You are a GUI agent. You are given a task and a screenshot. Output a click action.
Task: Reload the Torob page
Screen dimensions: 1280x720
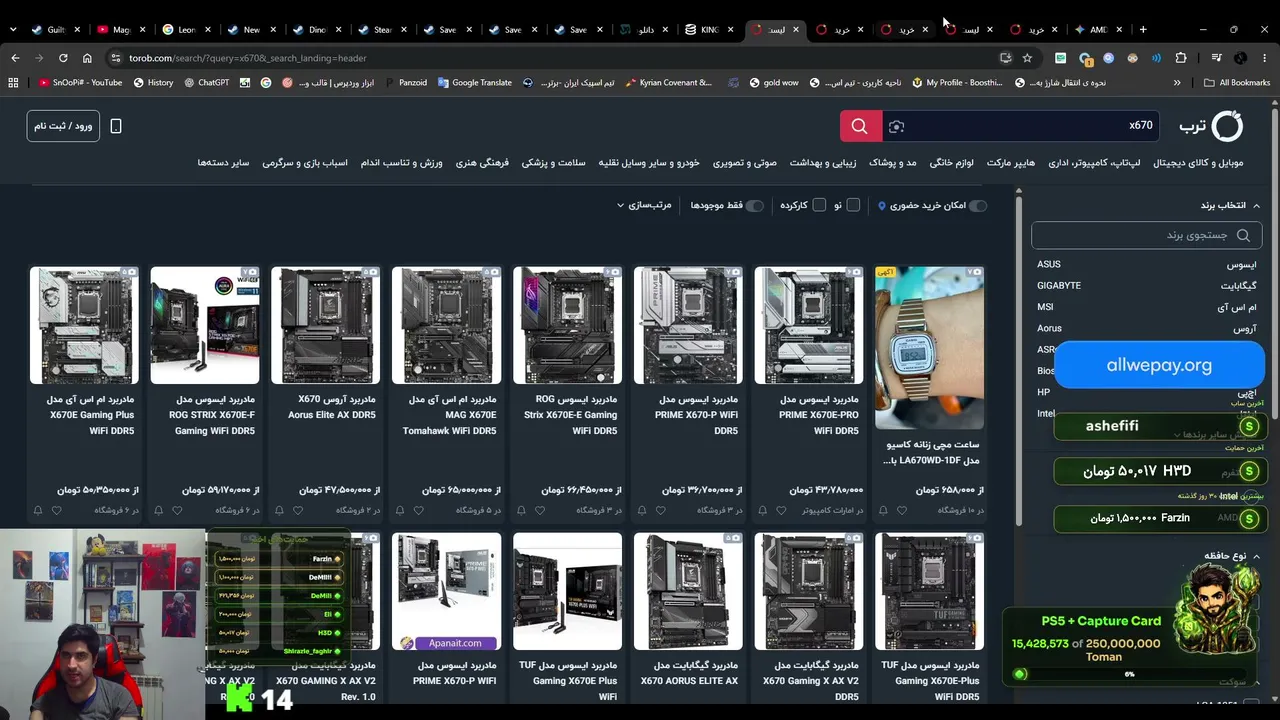[63, 58]
